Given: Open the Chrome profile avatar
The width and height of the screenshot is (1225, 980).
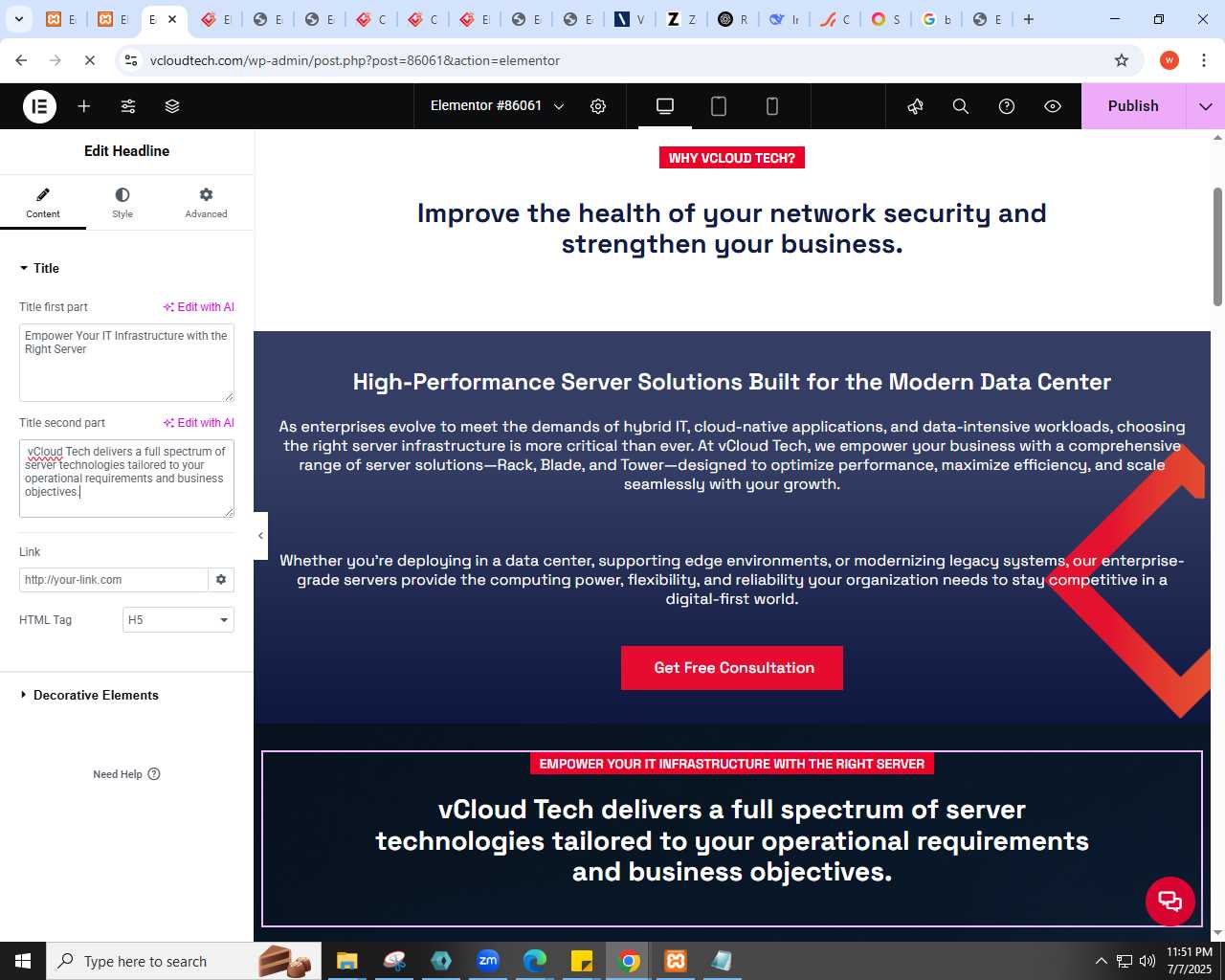Looking at the screenshot, I should click(1169, 60).
